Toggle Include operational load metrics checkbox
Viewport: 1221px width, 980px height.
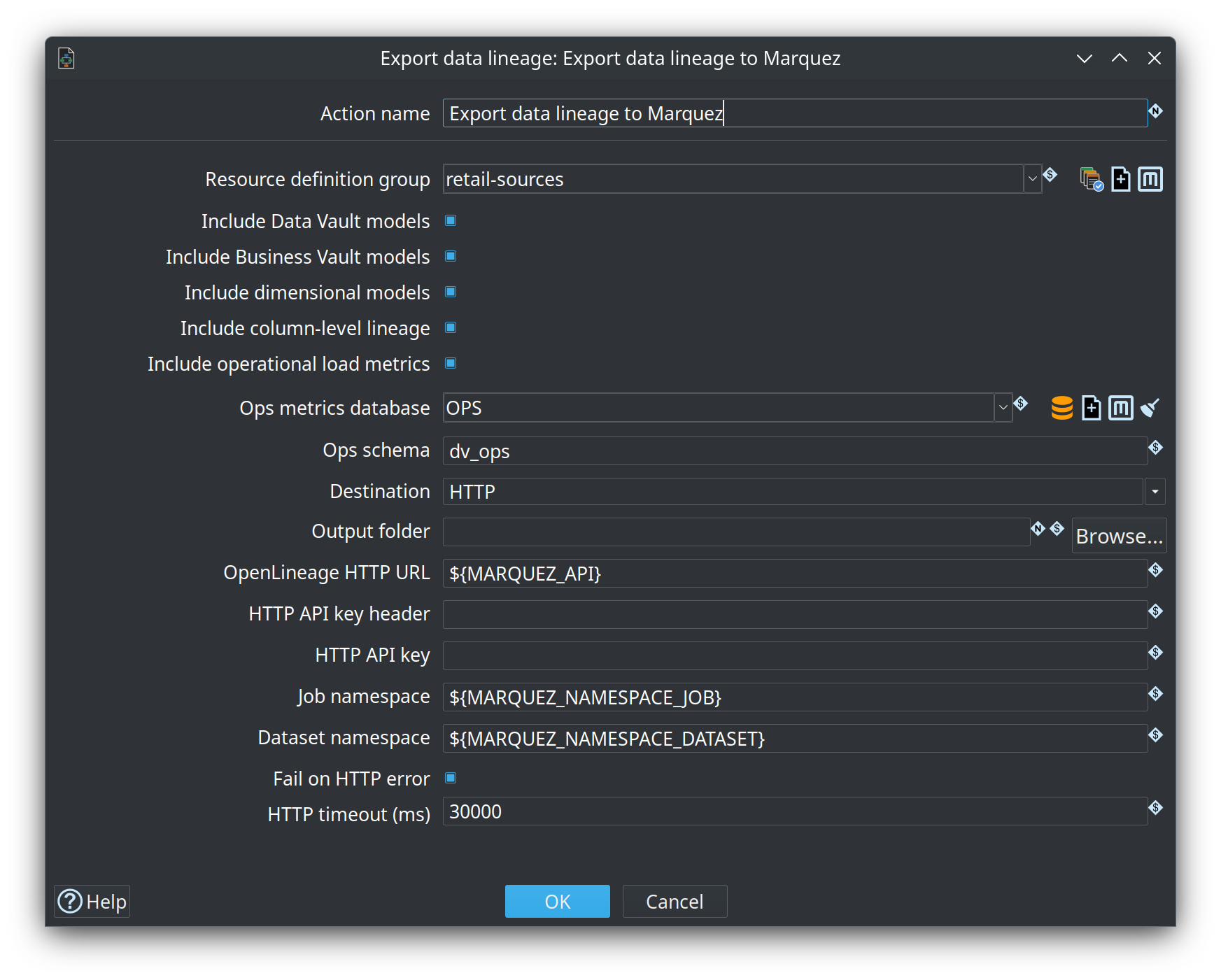pos(451,364)
